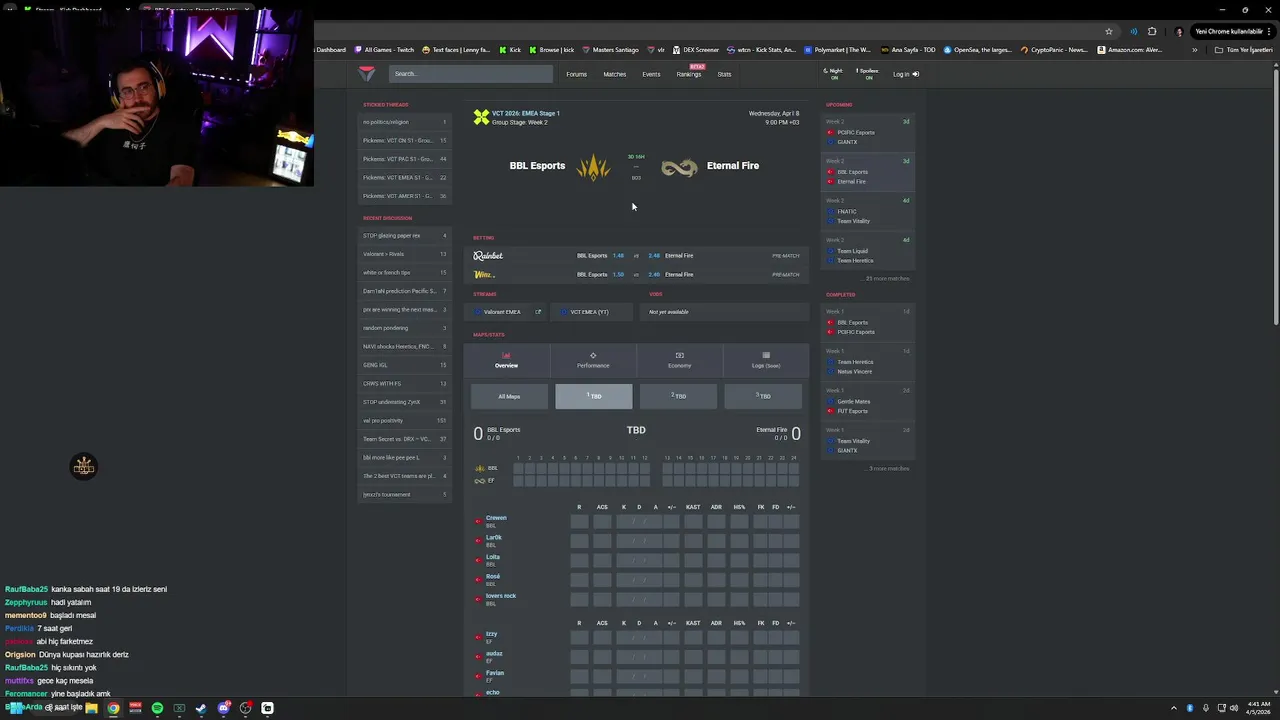Open Pickems: VCT EMEA S1 thread
Viewport: 1280px width, 720px height.
point(405,178)
